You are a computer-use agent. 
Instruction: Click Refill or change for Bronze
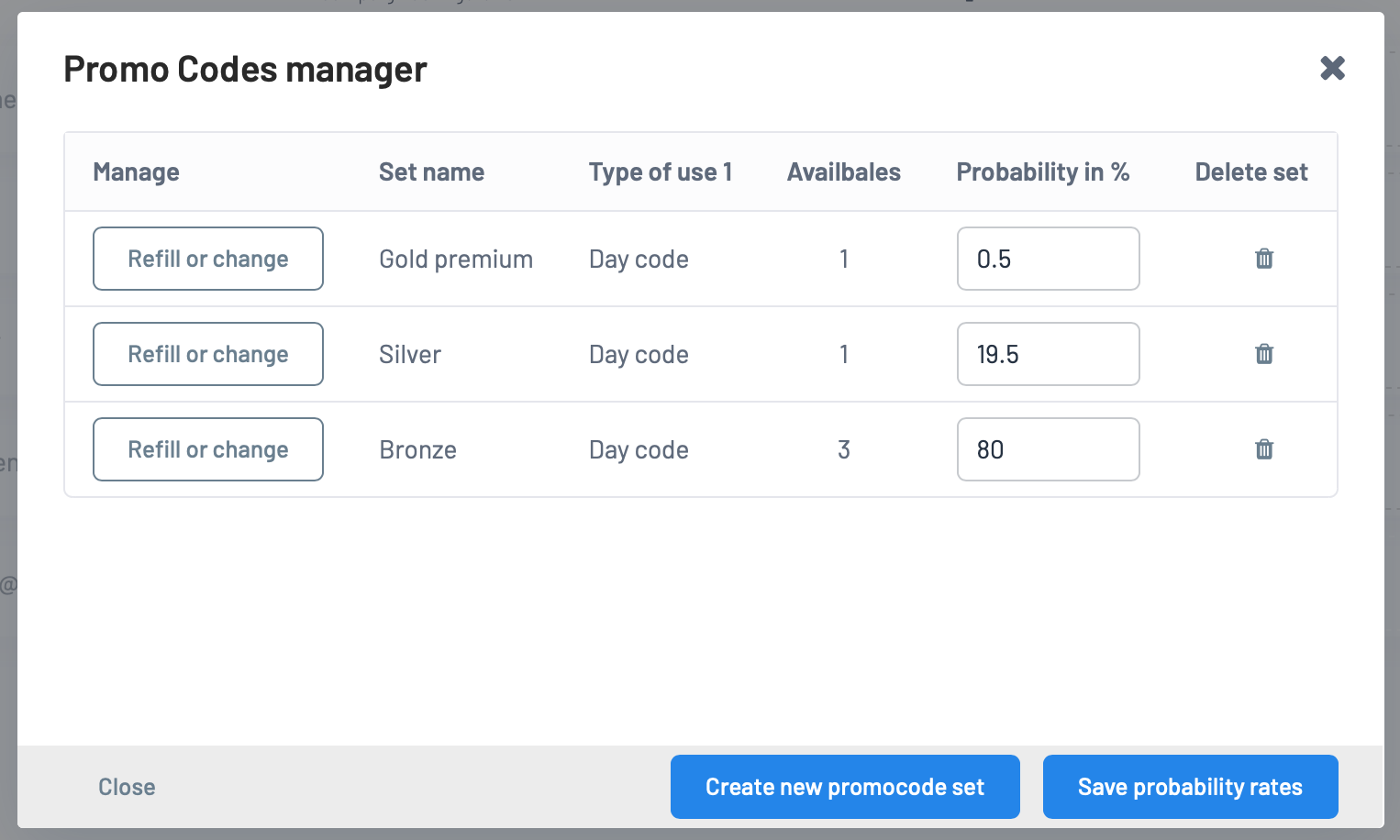(x=208, y=449)
